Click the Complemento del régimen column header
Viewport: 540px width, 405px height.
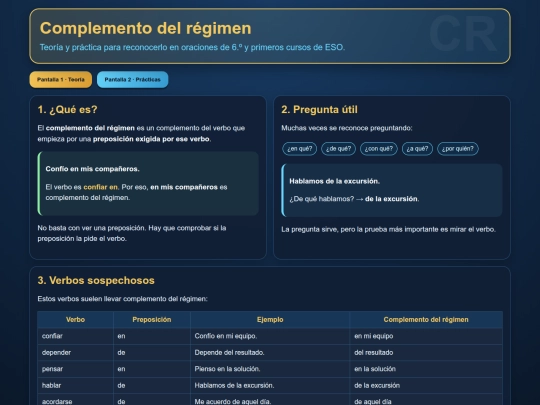426,320
